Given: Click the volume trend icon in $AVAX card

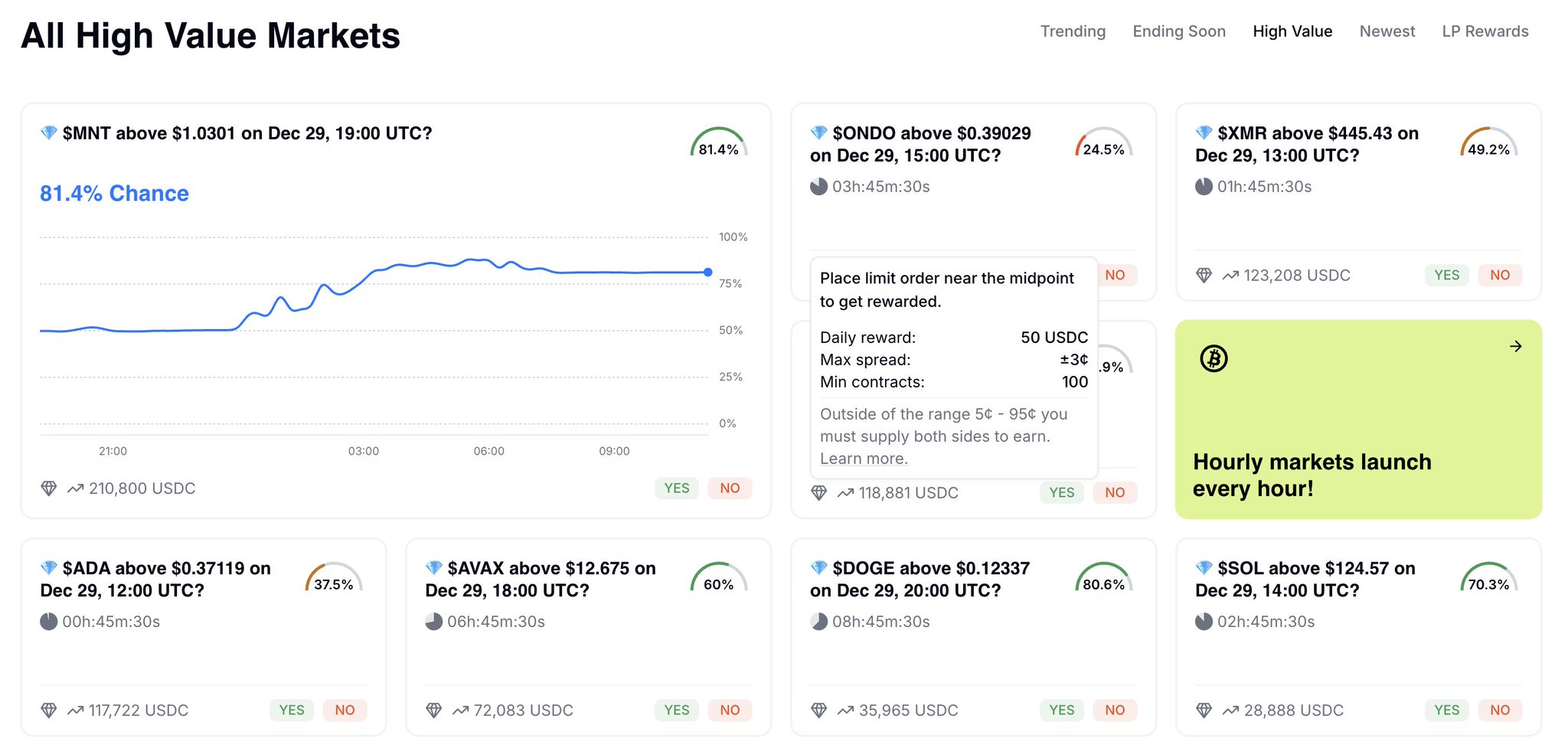Looking at the screenshot, I should pyautogui.click(x=460, y=710).
